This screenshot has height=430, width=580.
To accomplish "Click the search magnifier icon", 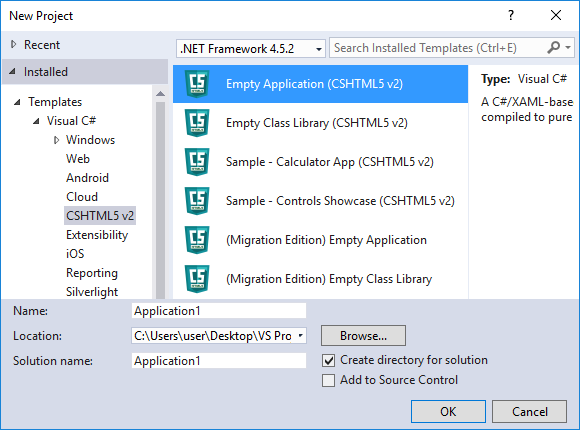I will 553,48.
